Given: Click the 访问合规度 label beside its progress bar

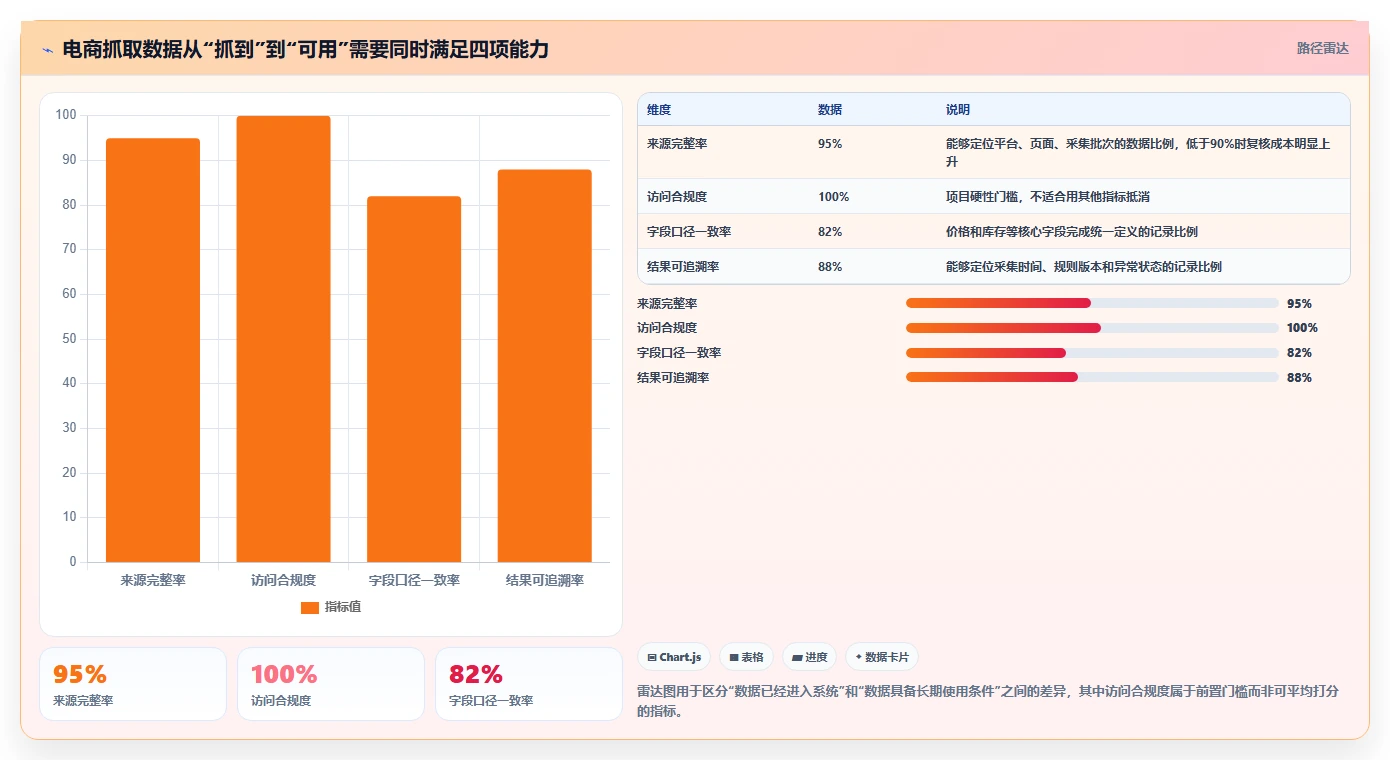Looking at the screenshot, I should 667,328.
